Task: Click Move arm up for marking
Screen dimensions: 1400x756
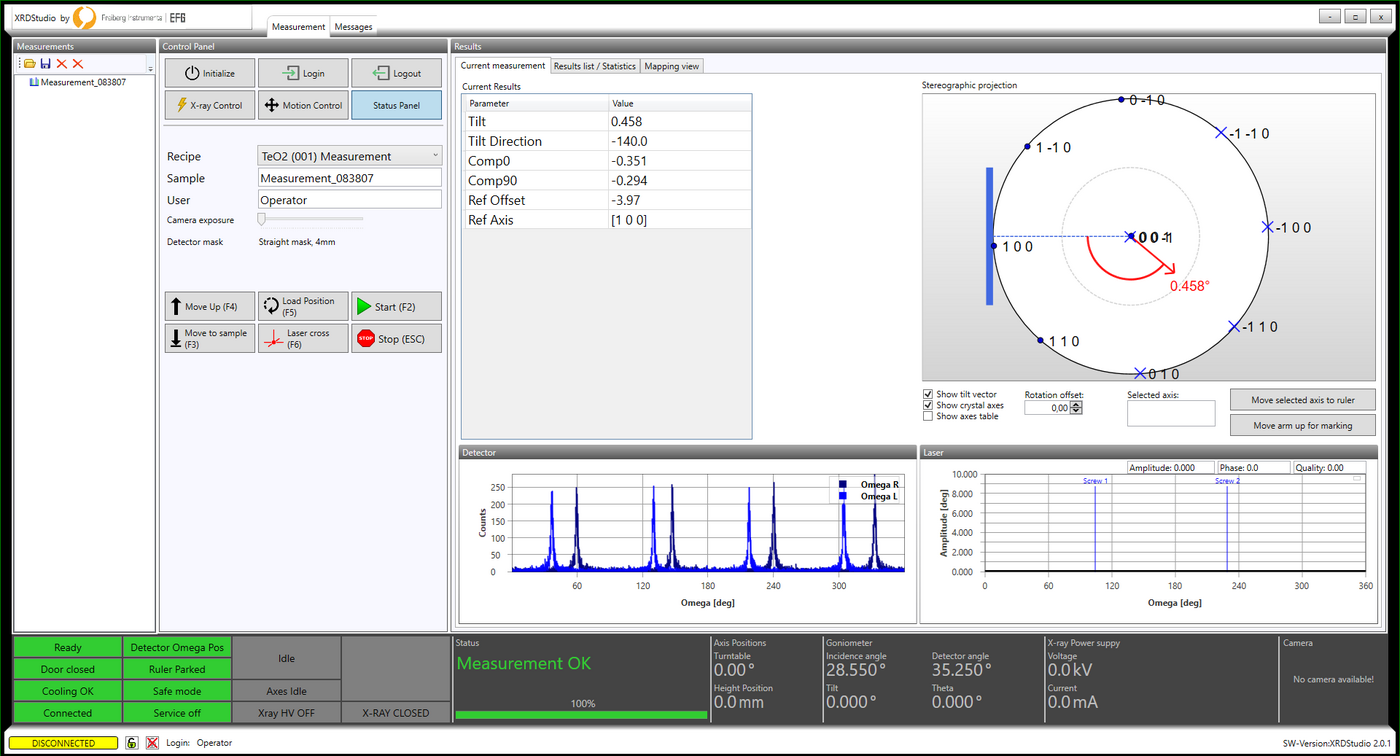Action: click(1303, 425)
